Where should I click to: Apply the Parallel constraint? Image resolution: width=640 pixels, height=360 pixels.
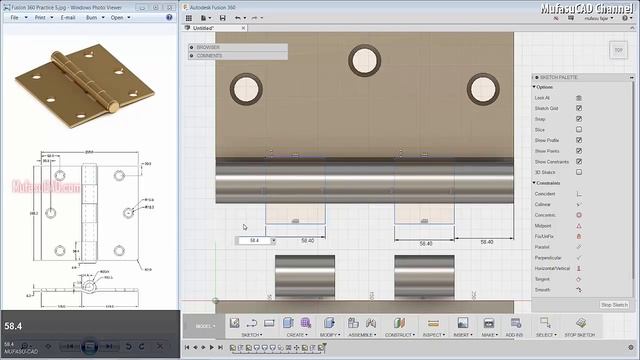(x=579, y=247)
